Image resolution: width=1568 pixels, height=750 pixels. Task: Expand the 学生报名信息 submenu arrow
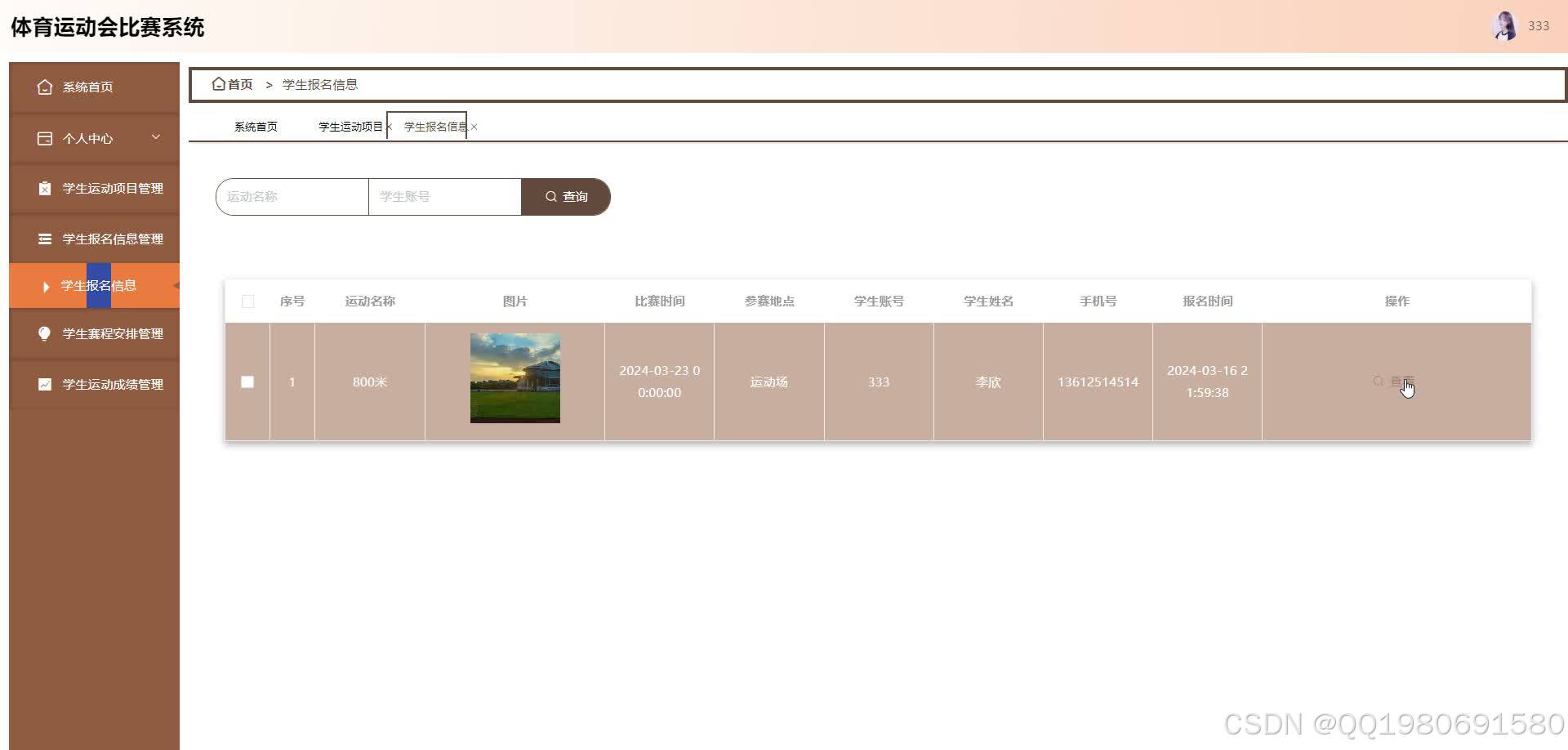[x=45, y=286]
